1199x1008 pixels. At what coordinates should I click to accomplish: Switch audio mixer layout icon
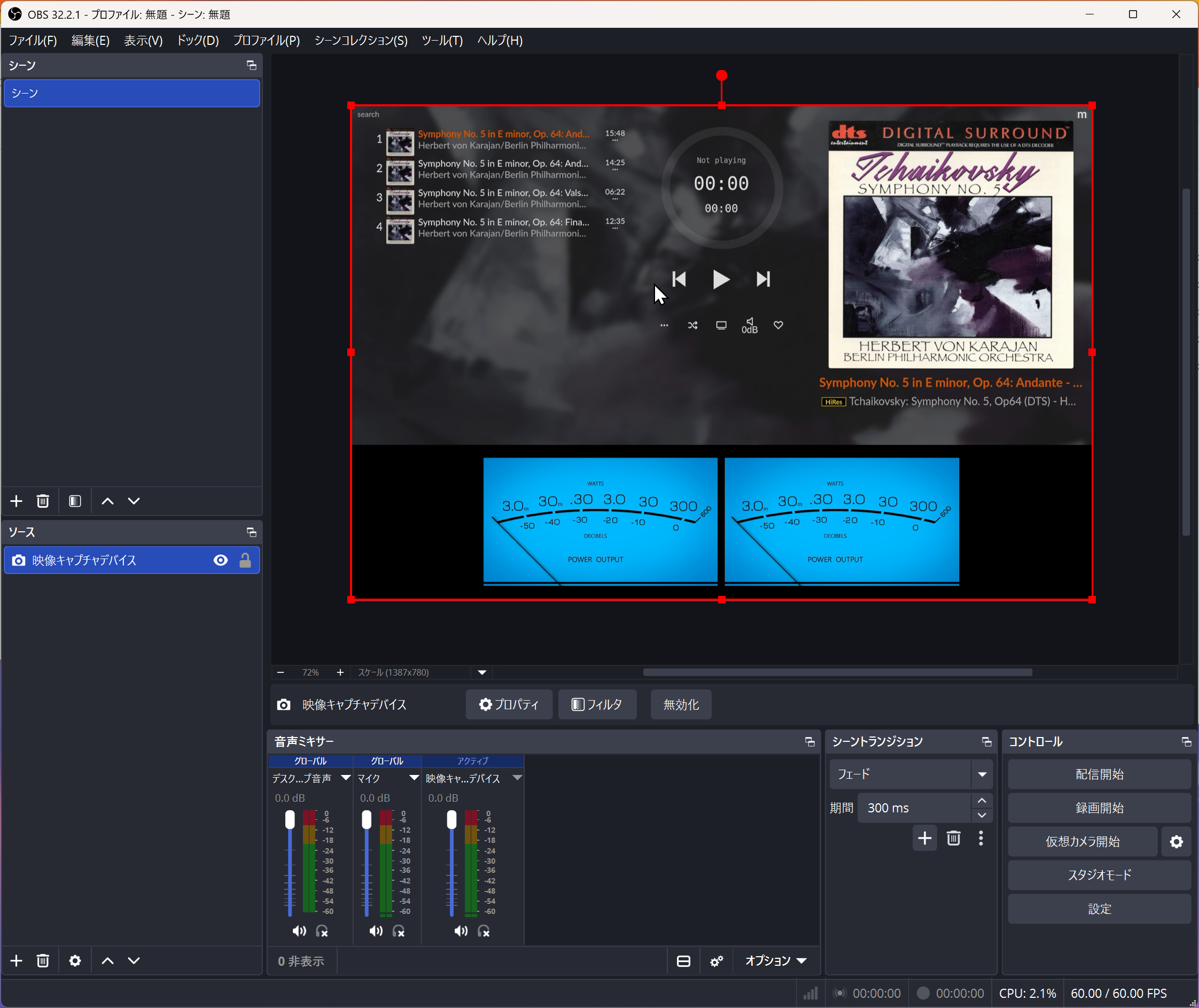tap(683, 961)
